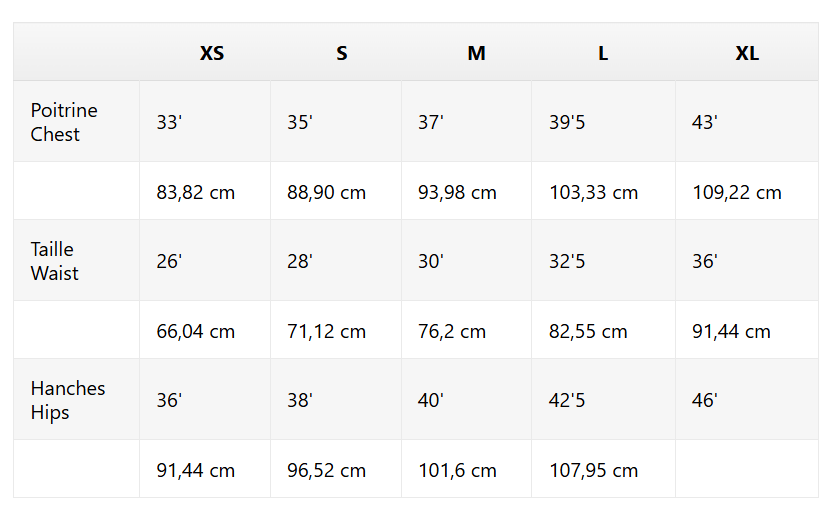Click the Taille Waist row label
The width and height of the screenshot is (839, 512).
coord(54,261)
